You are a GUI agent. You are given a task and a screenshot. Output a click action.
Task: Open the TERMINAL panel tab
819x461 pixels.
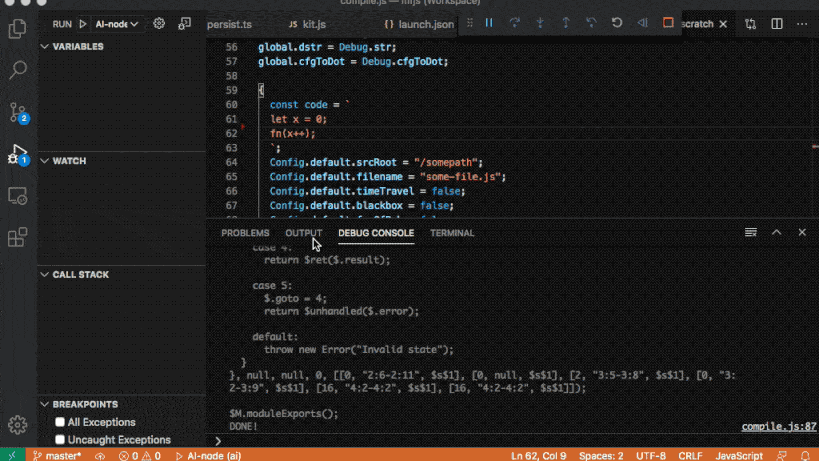pos(452,233)
